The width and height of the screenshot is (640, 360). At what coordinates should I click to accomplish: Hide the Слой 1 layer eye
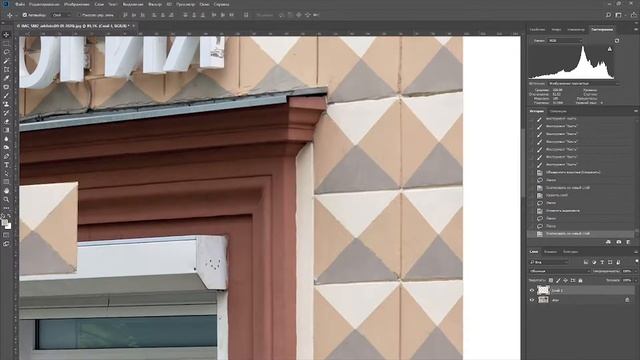point(532,291)
